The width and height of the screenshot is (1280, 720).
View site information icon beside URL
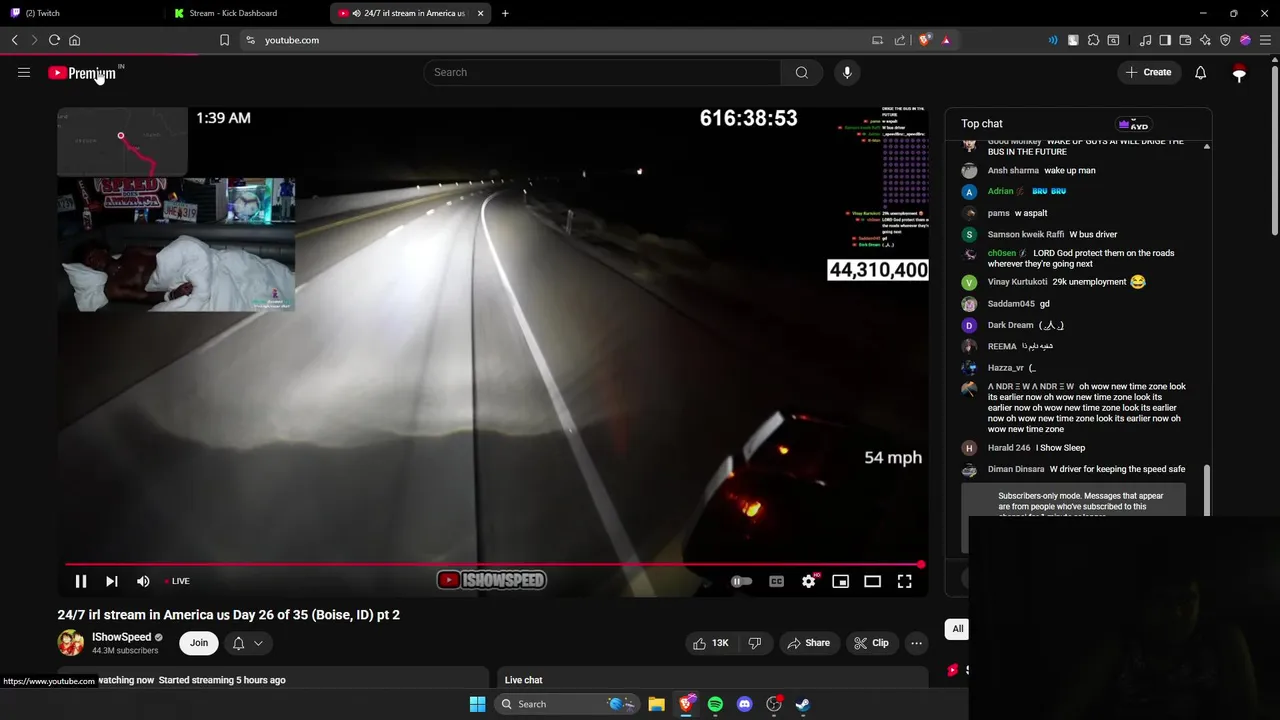click(x=250, y=40)
